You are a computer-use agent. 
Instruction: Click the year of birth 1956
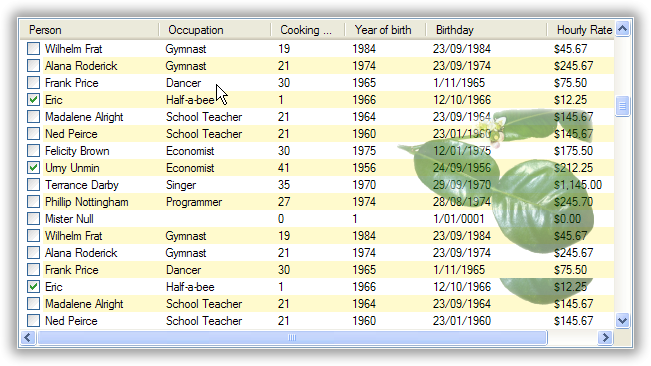pyautogui.click(x=364, y=168)
